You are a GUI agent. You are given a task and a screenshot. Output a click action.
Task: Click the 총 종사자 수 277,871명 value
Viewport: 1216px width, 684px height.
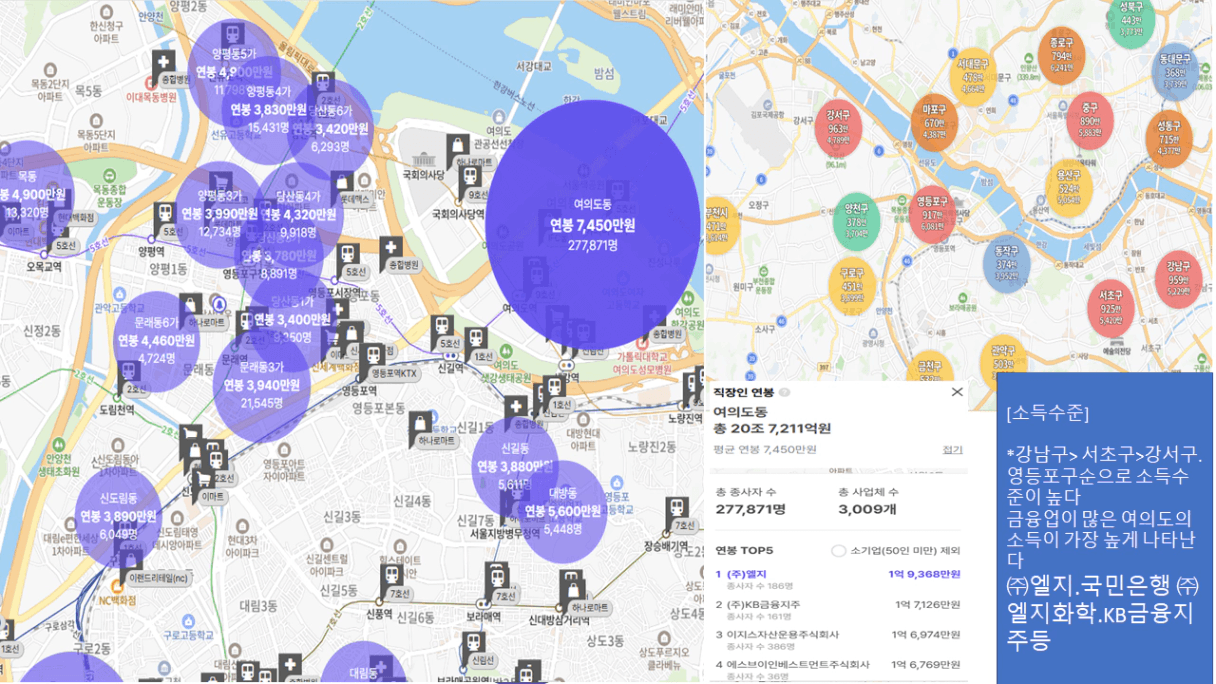[750, 510]
